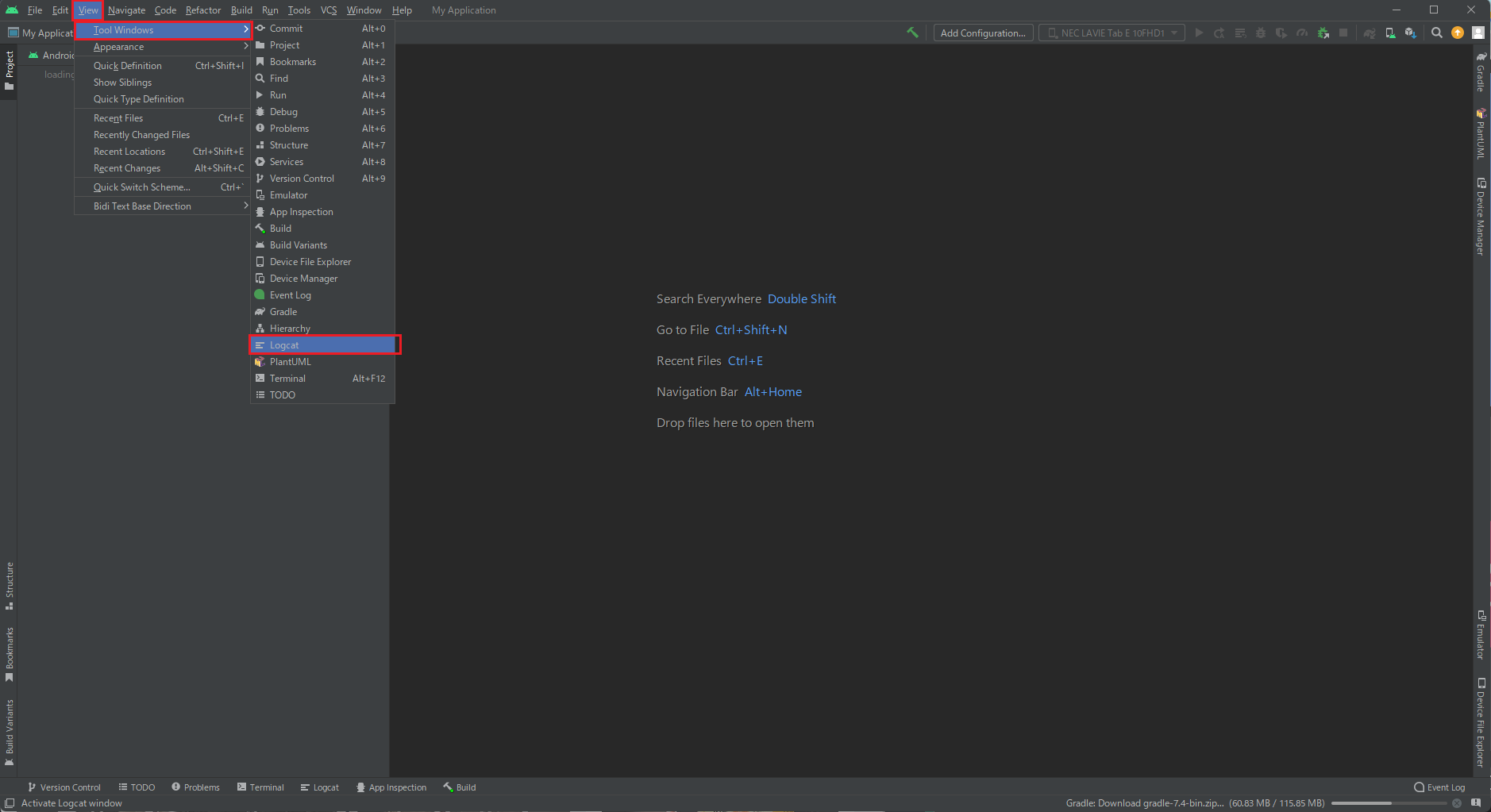Click Sync Project with Gradle Files icon
Viewport: 1491px width, 812px height.
(x=1370, y=33)
